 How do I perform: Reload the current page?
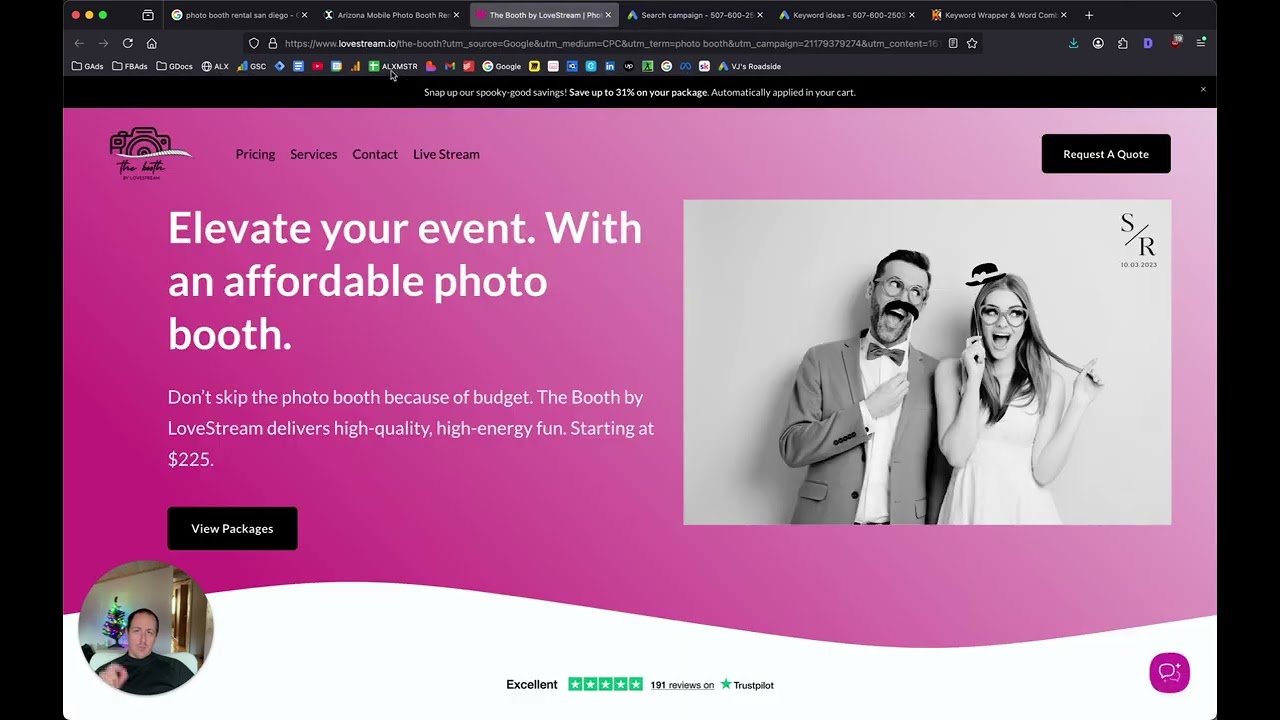coord(128,43)
